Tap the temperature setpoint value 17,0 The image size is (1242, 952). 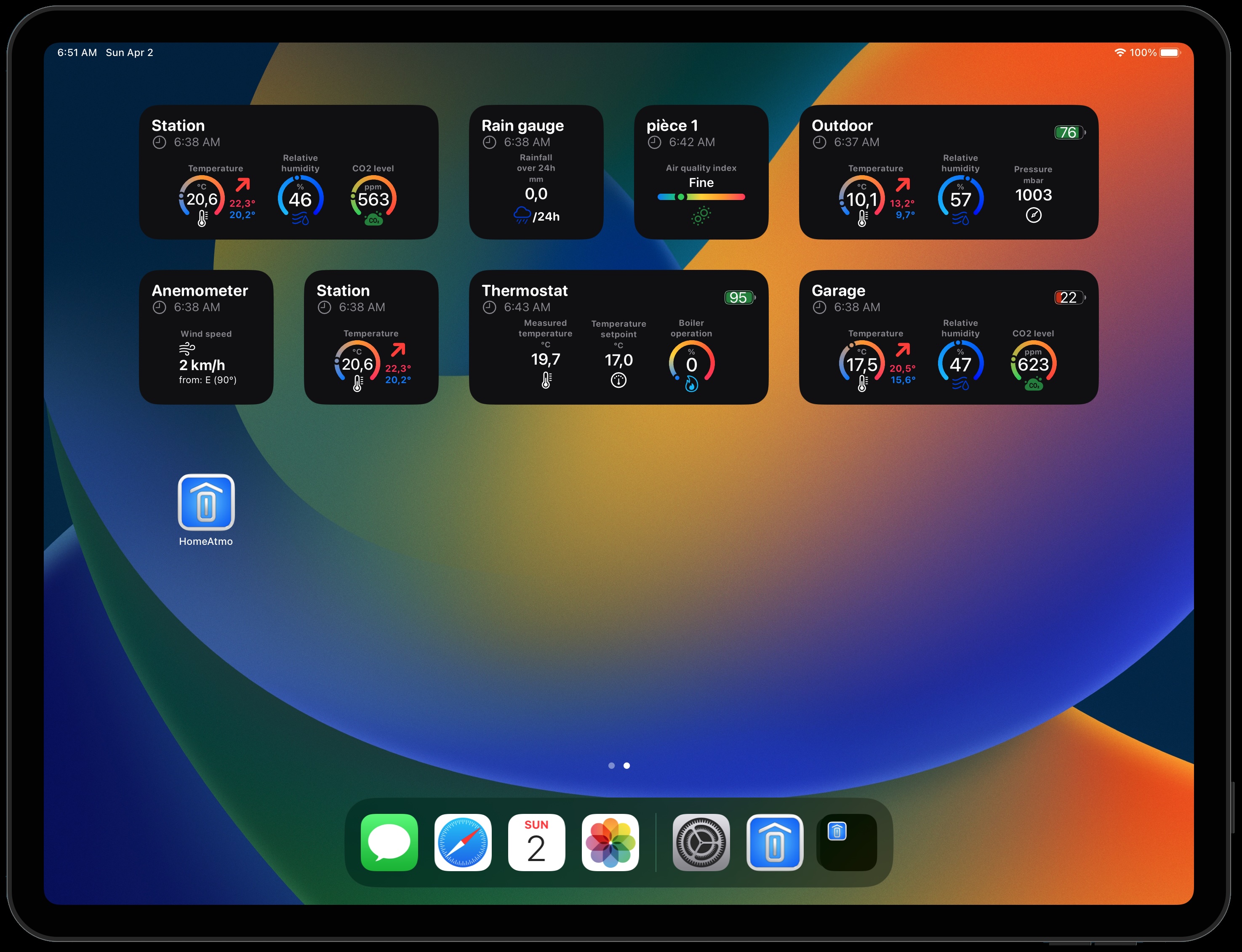(618, 360)
